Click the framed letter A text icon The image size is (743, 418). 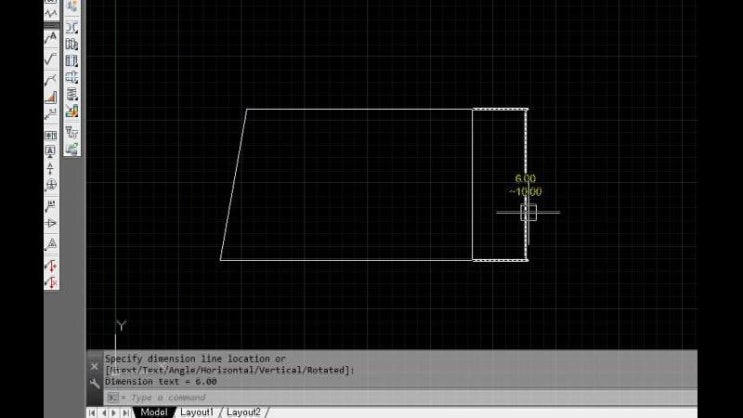pyautogui.click(x=51, y=152)
